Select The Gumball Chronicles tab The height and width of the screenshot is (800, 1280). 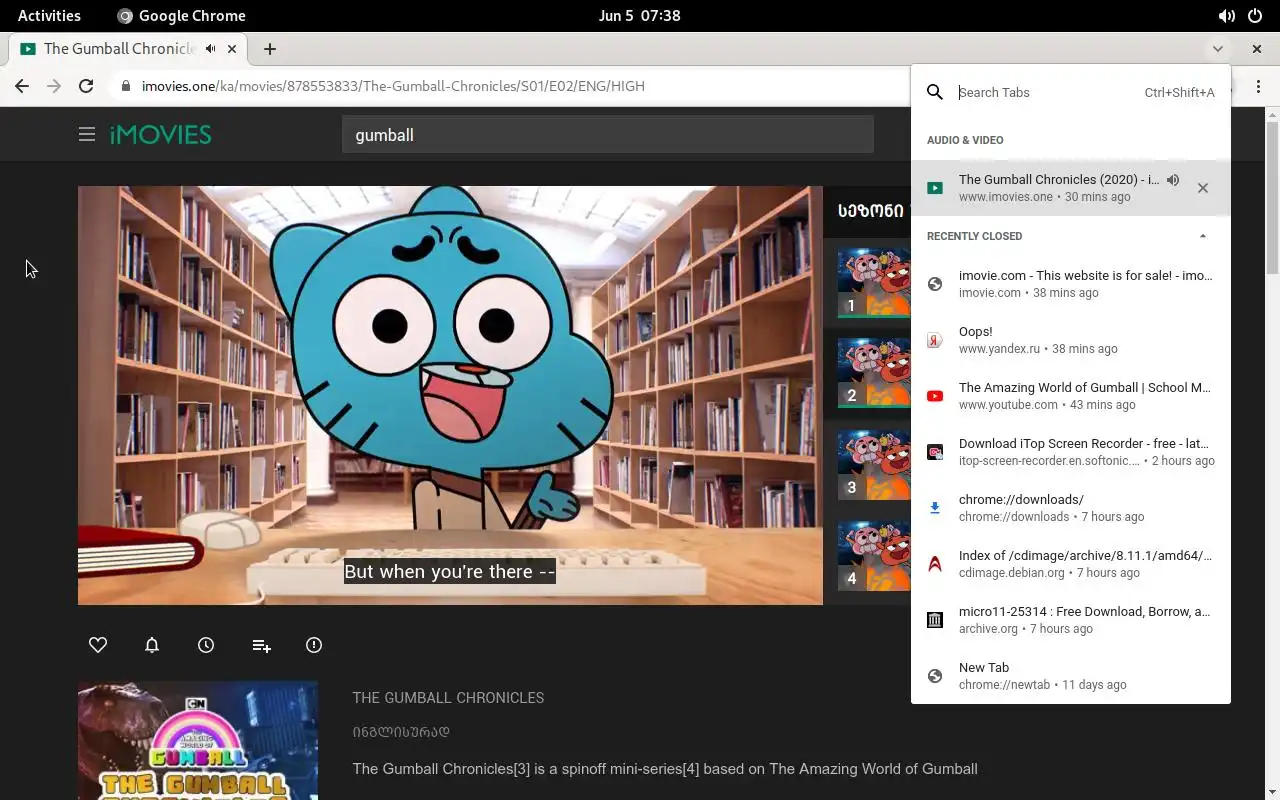tap(128, 48)
